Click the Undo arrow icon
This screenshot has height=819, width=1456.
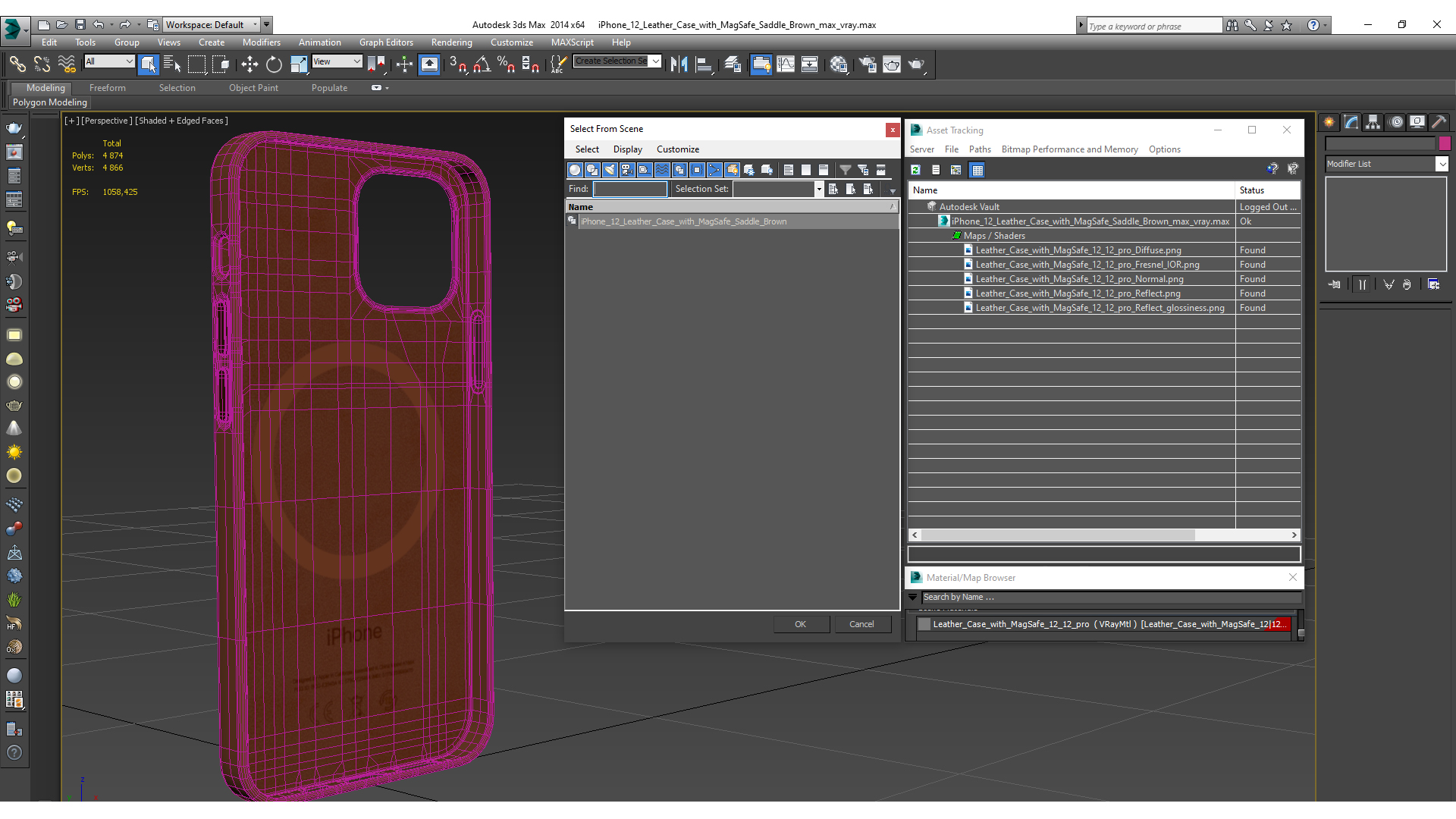99,25
